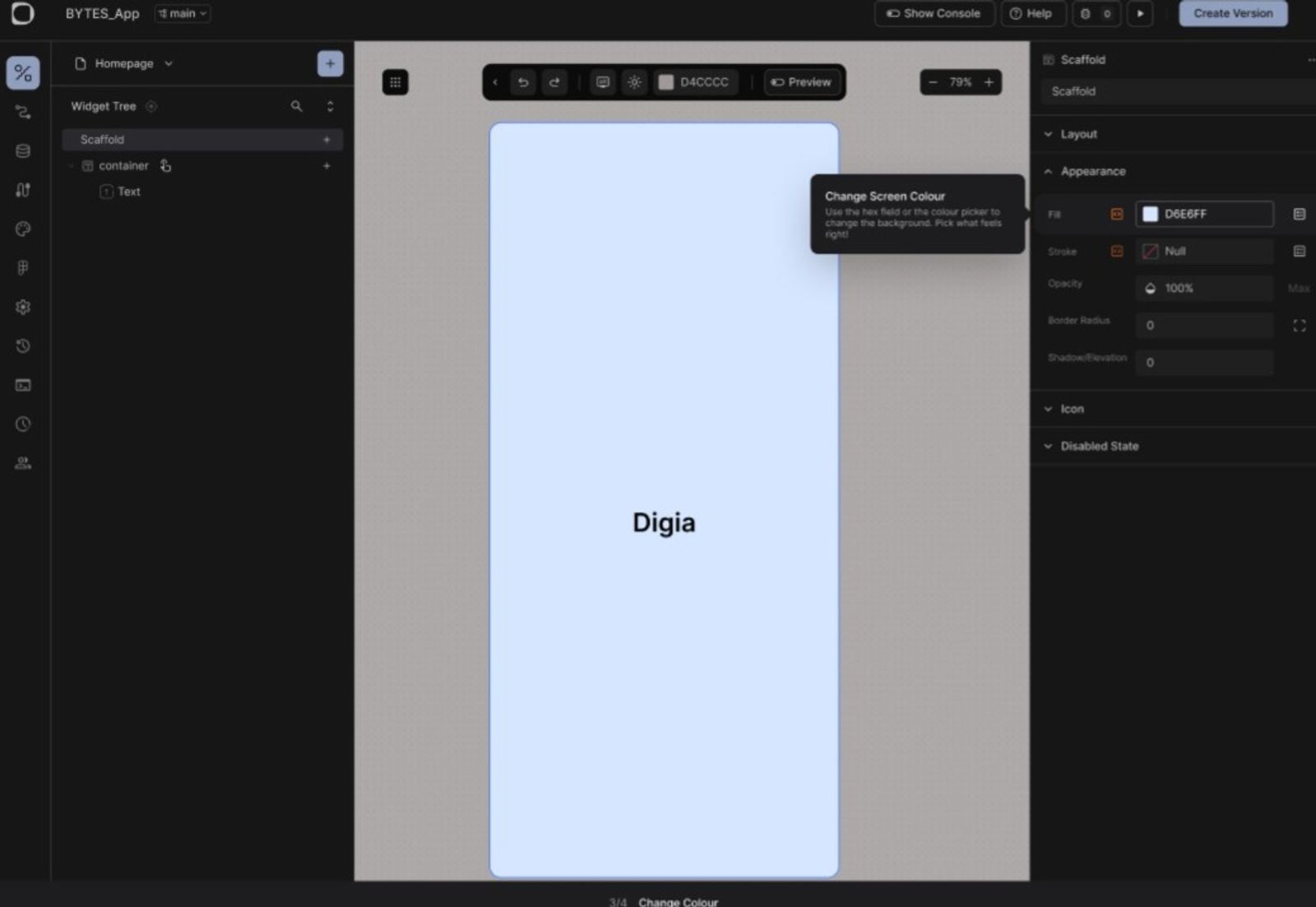Screen dimensions: 1316x907
Task: Collapse the canvas toolbar left chevron
Action: point(495,82)
